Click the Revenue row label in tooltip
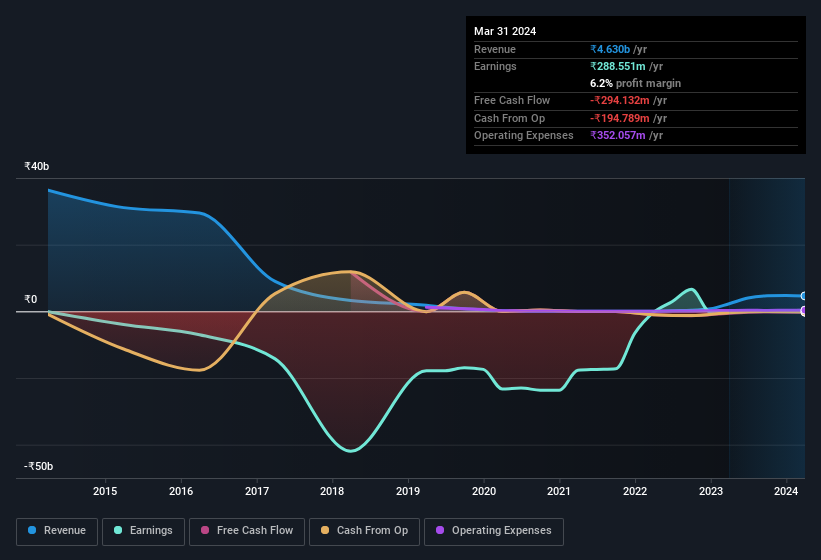The height and width of the screenshot is (560, 821). pos(495,49)
